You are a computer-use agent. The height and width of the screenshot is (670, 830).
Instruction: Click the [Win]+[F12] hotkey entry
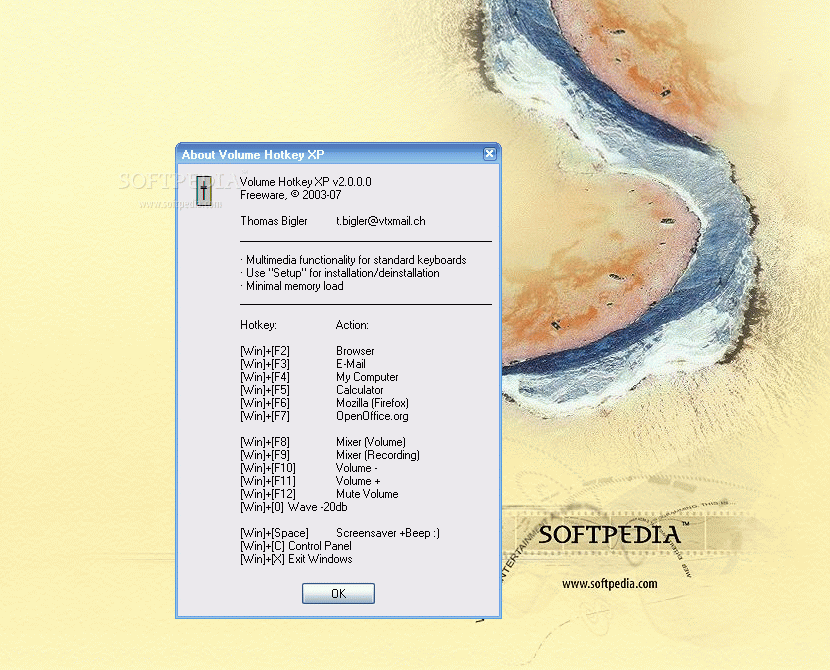268,494
